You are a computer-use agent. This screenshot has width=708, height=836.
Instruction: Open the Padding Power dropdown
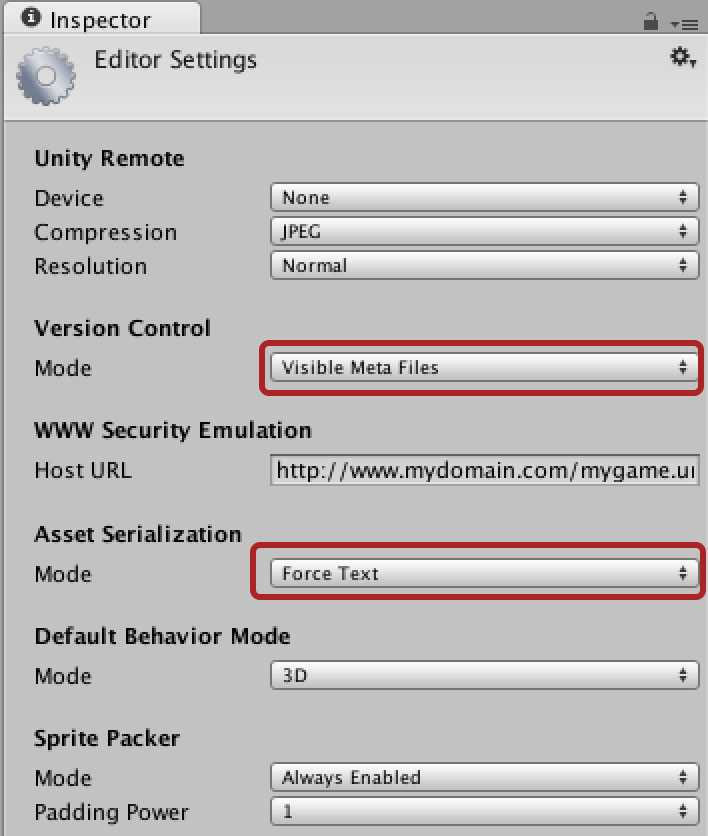tap(485, 811)
